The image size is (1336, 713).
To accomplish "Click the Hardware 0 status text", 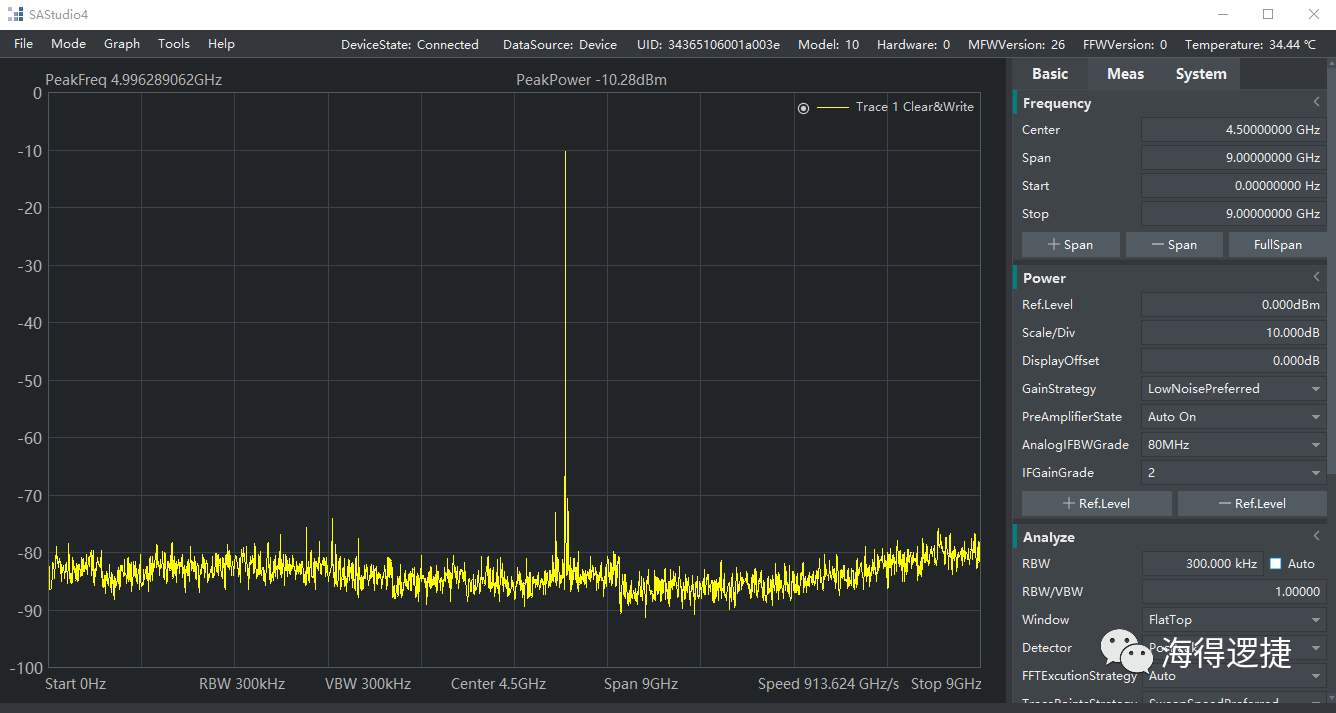I will point(914,45).
